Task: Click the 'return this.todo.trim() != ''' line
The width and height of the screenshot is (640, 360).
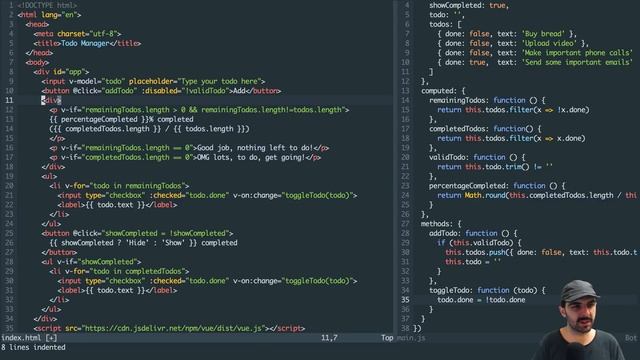Action: coord(495,167)
